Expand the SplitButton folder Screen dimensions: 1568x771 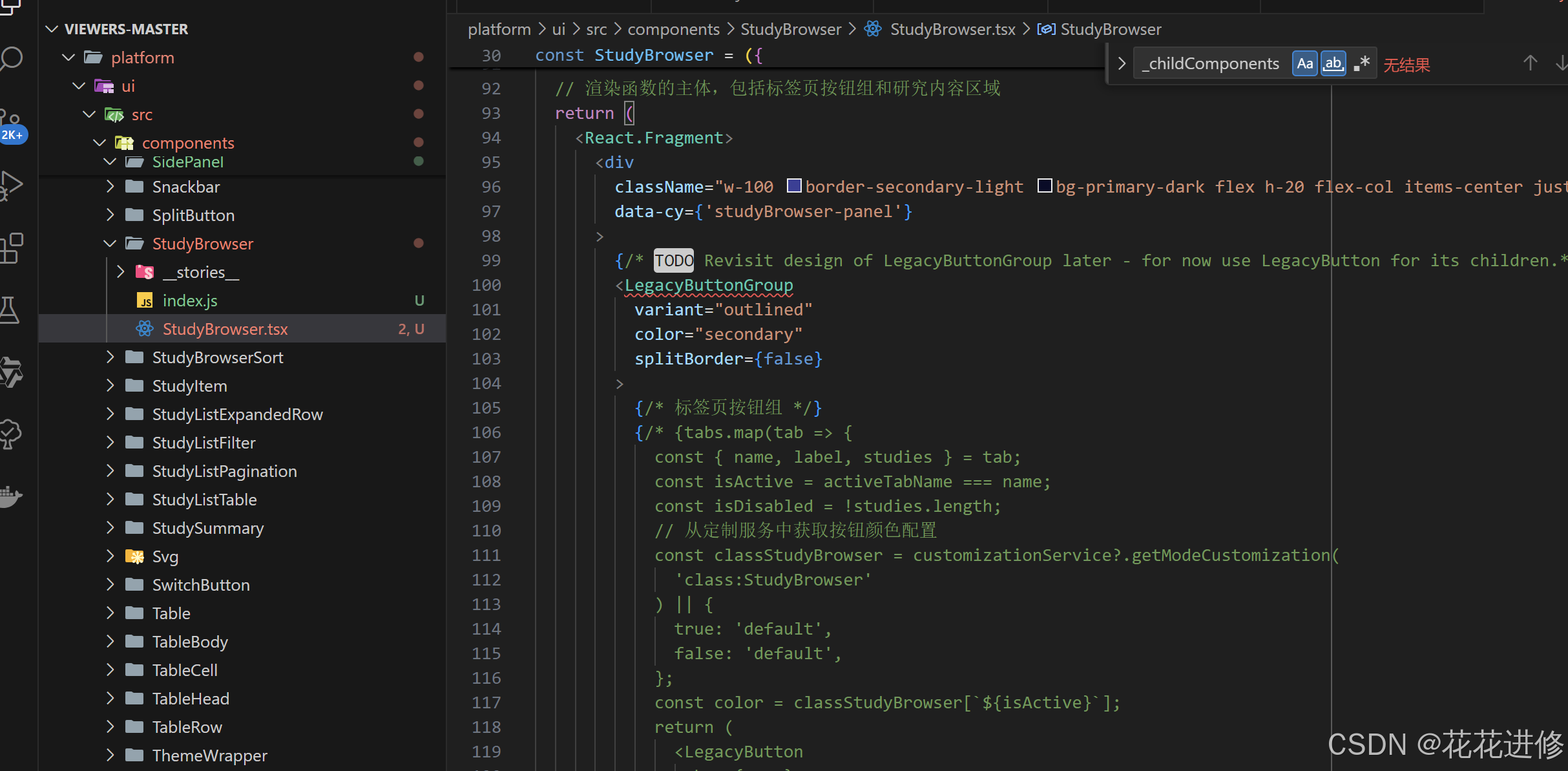coord(110,215)
